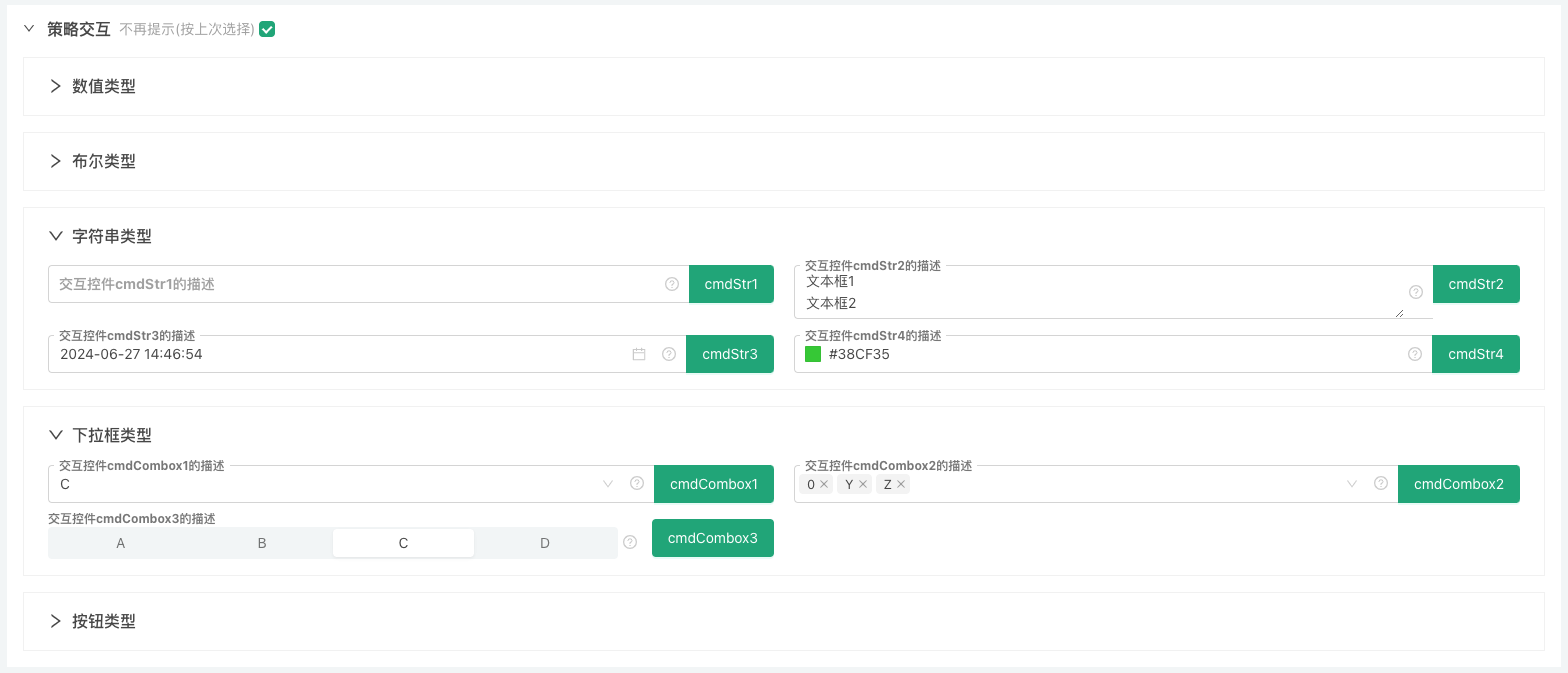The height and width of the screenshot is (673, 1568).
Task: Select segment B in cmdCombox3
Action: tap(262, 543)
